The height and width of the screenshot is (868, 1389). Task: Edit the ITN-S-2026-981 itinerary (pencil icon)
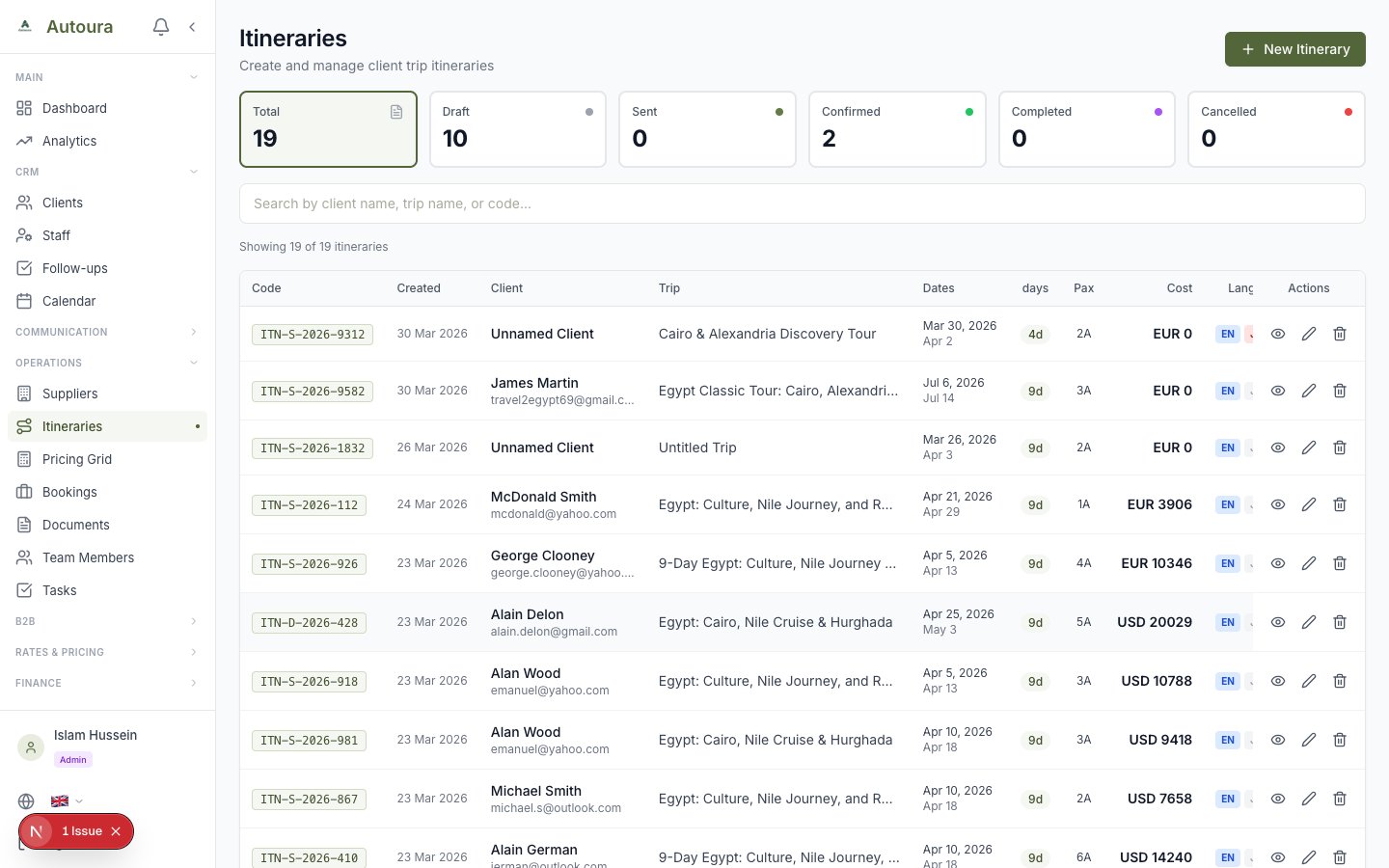(x=1309, y=740)
